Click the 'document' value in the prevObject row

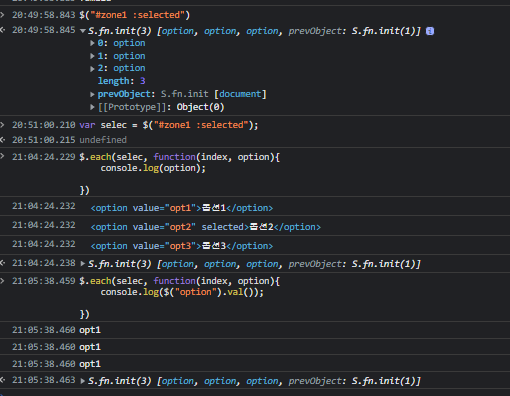click(240, 94)
